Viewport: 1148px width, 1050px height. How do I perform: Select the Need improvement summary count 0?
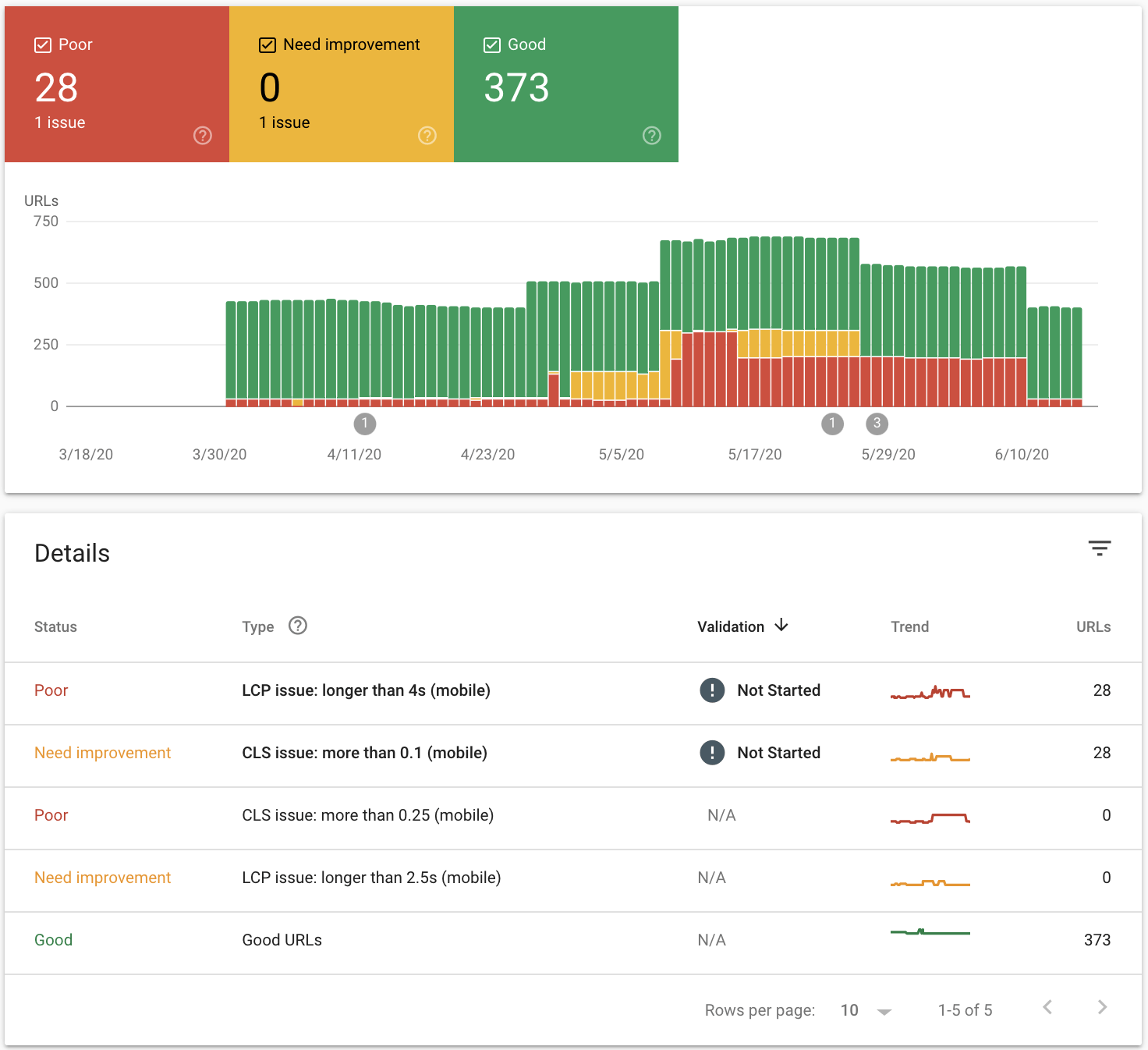coord(270,87)
